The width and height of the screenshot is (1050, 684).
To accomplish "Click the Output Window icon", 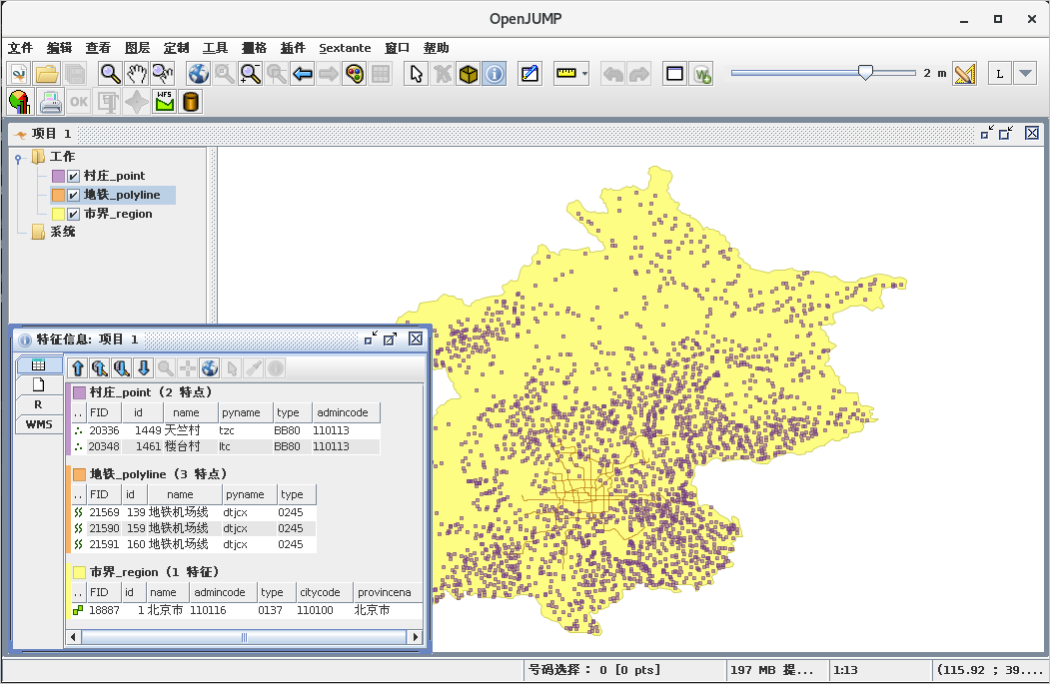I will pyautogui.click(x=675, y=74).
